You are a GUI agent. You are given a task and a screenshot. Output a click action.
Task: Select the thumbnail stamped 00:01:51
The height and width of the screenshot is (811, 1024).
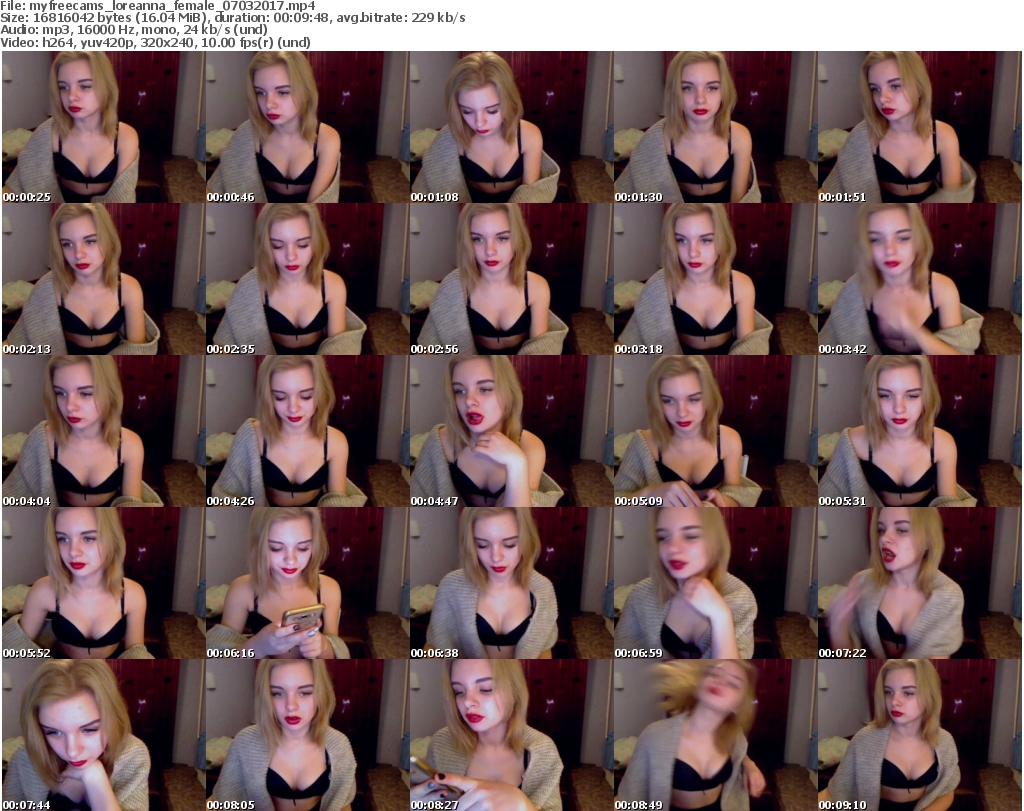(x=920, y=127)
